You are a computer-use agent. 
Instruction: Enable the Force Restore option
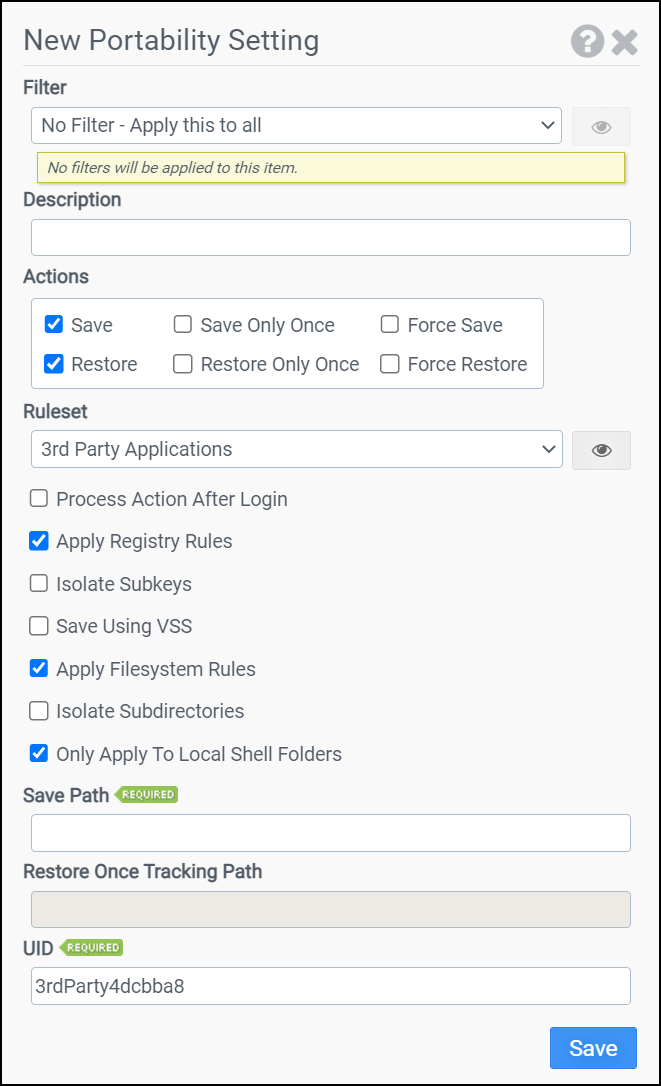pyautogui.click(x=390, y=364)
